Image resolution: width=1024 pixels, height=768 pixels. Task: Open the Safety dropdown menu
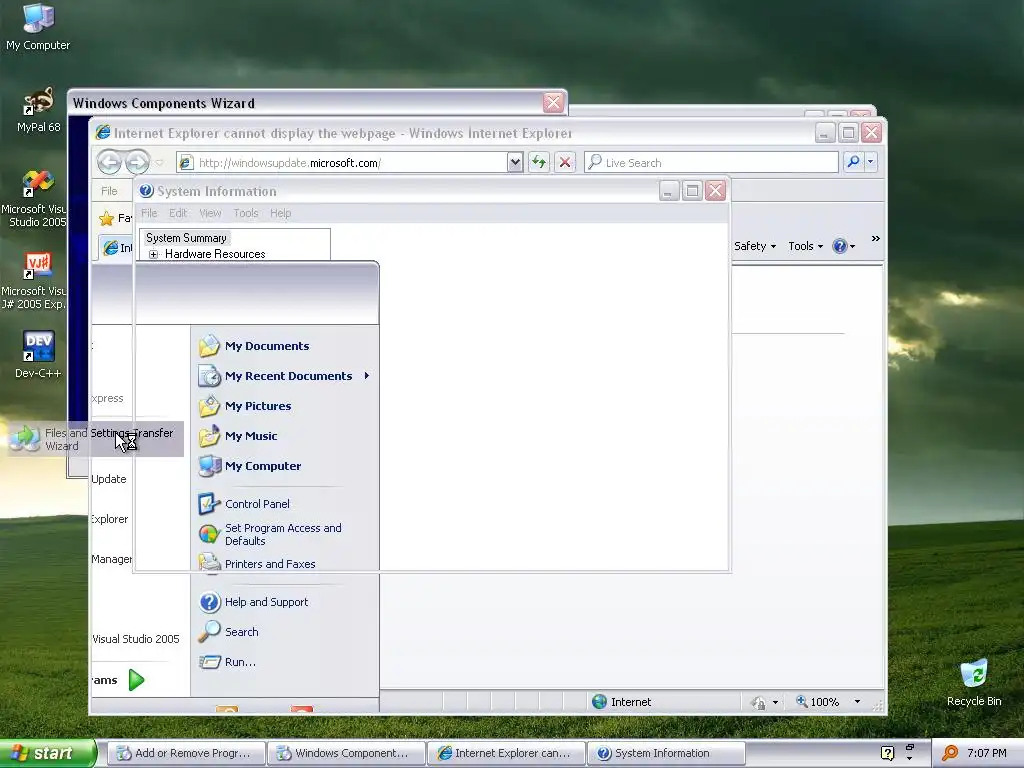coord(755,246)
